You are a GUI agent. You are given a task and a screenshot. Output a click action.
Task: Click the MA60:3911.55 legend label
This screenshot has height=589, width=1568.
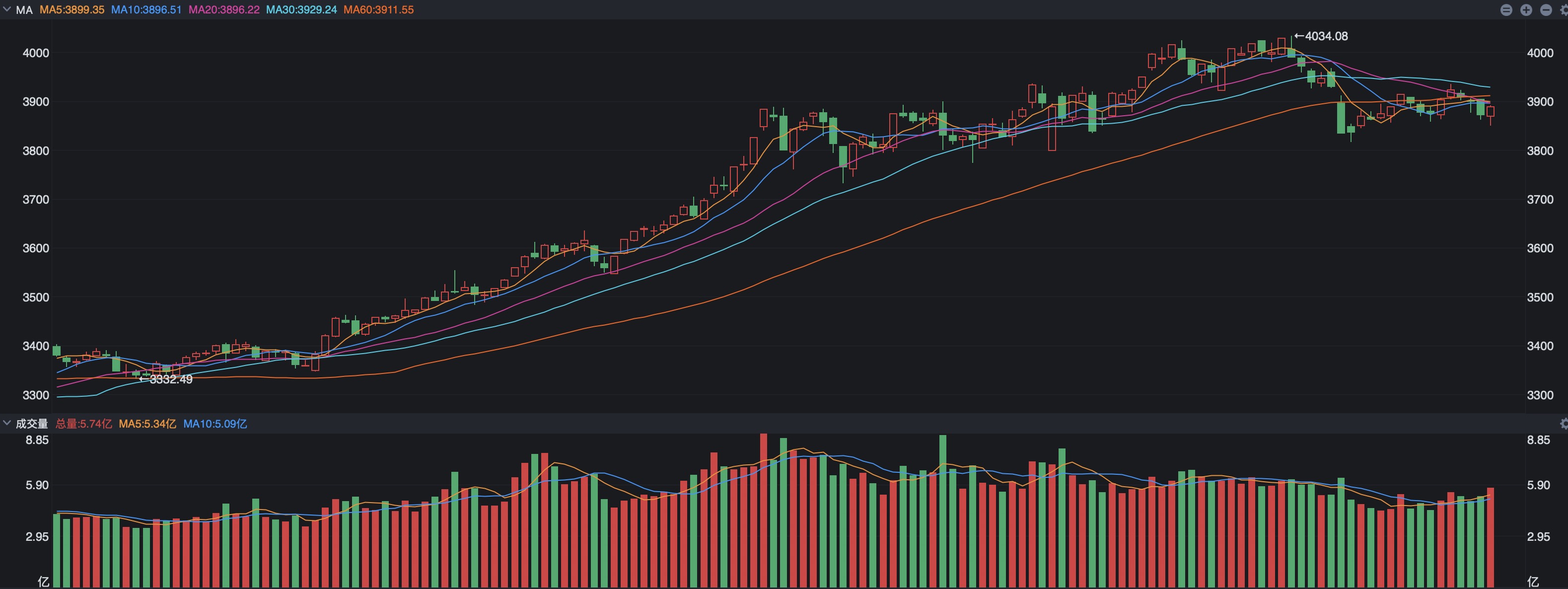(x=379, y=10)
